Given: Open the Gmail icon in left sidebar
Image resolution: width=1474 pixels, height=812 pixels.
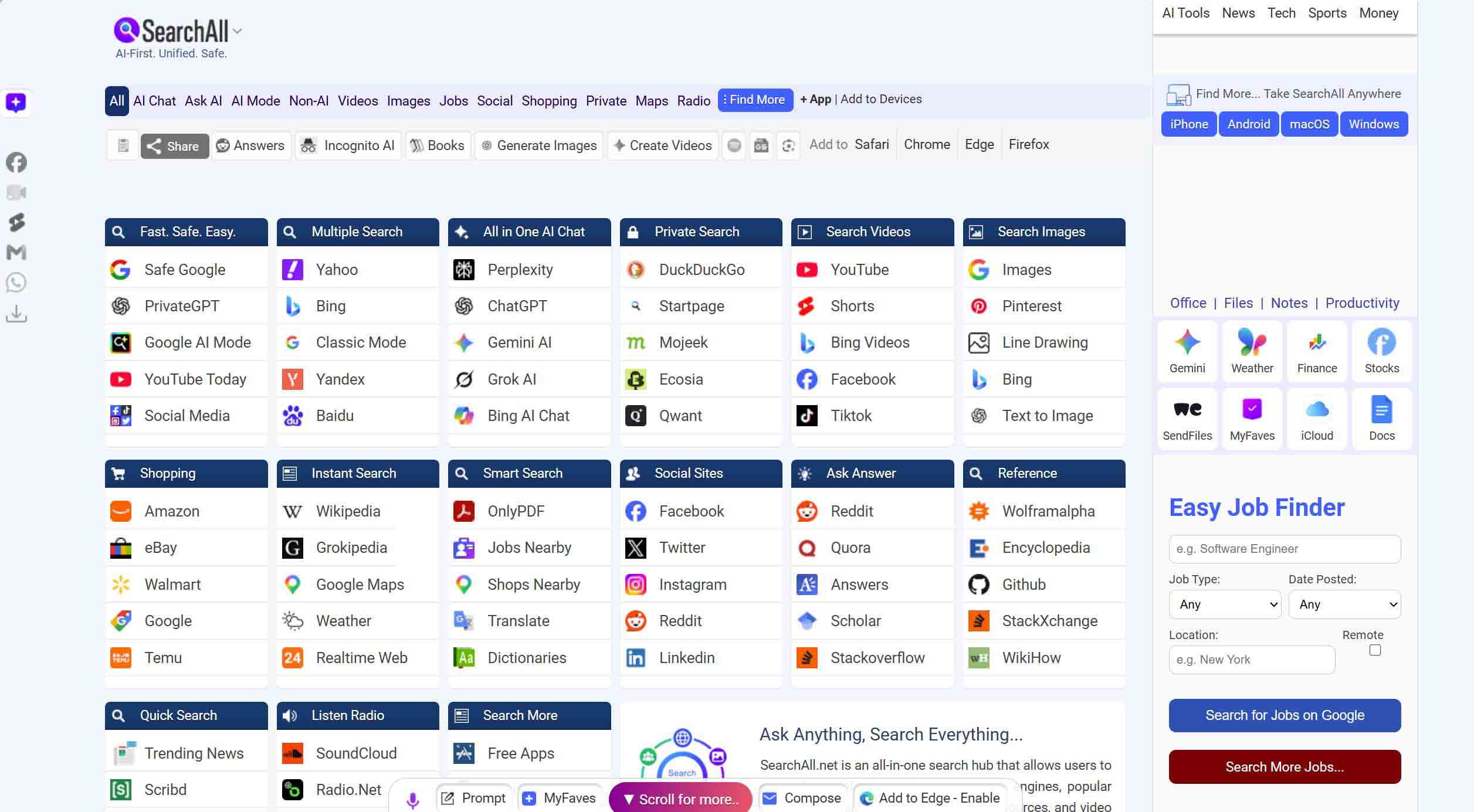Looking at the screenshot, I should [x=16, y=252].
